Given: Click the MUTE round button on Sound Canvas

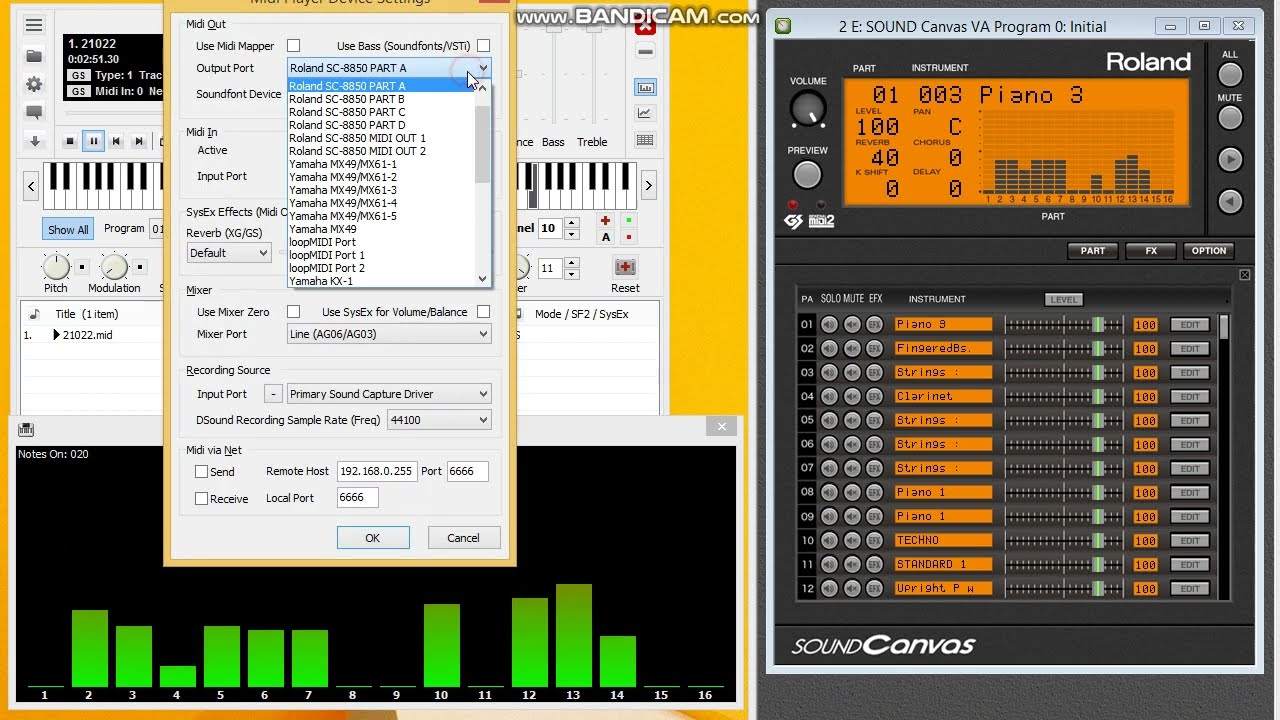Looking at the screenshot, I should [x=1230, y=117].
